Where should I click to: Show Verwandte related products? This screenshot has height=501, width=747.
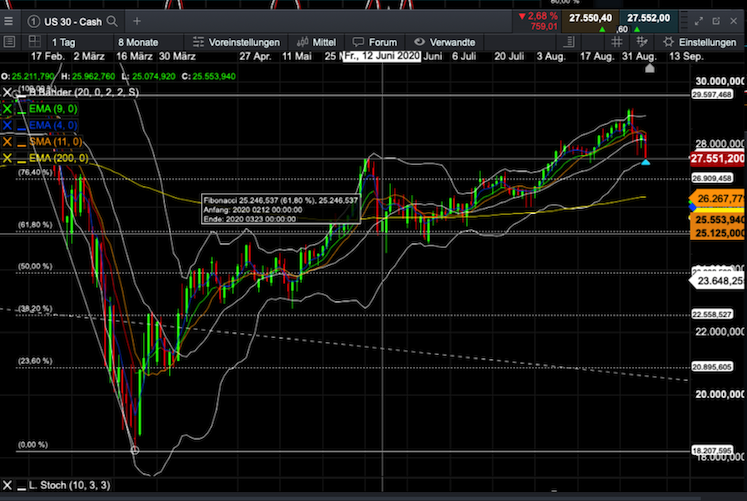(x=444, y=42)
